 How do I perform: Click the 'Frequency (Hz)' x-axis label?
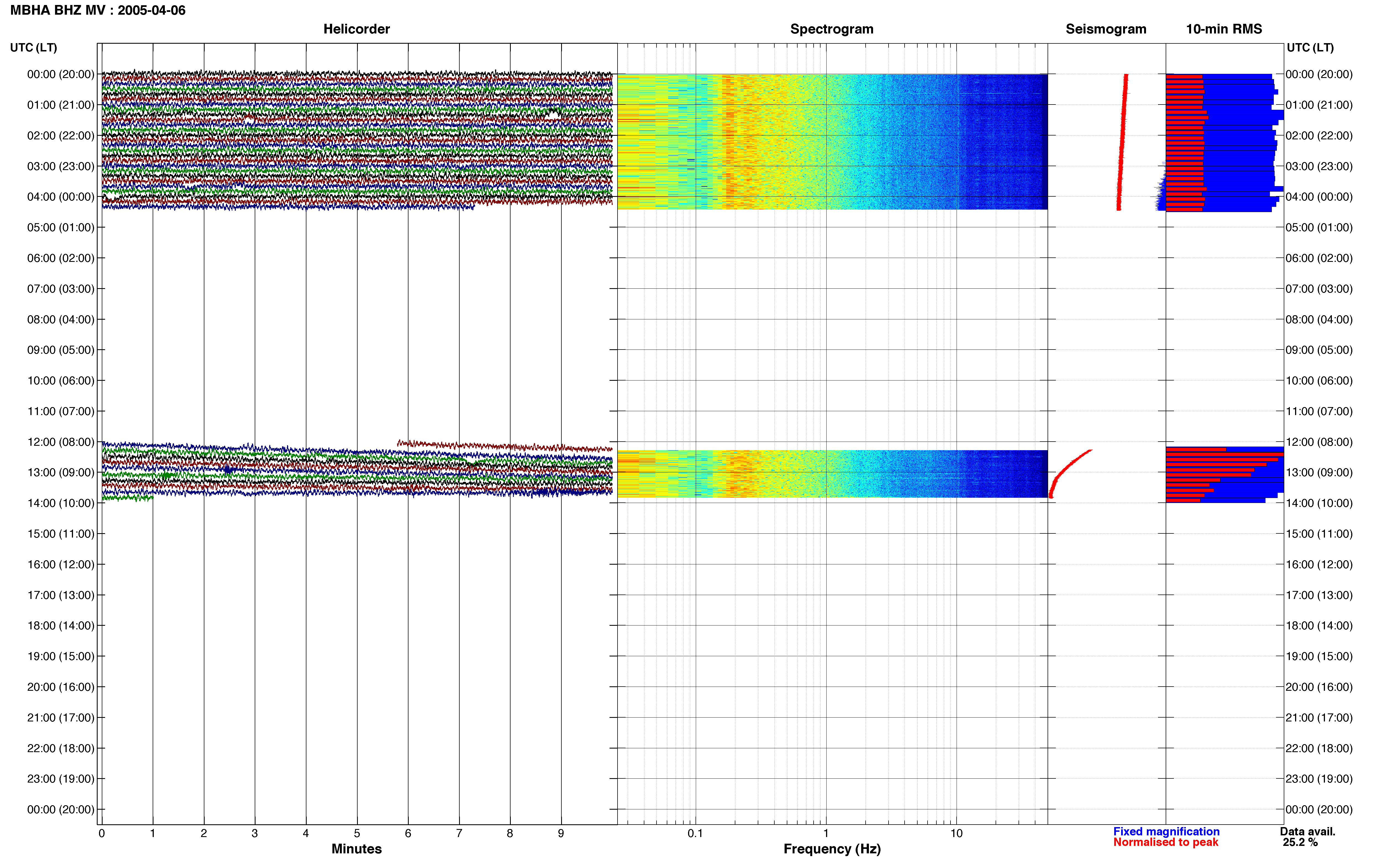point(832,849)
